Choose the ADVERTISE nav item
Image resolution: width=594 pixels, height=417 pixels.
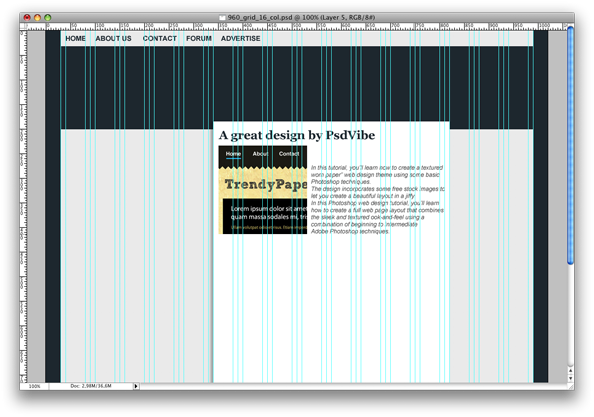tap(241, 38)
